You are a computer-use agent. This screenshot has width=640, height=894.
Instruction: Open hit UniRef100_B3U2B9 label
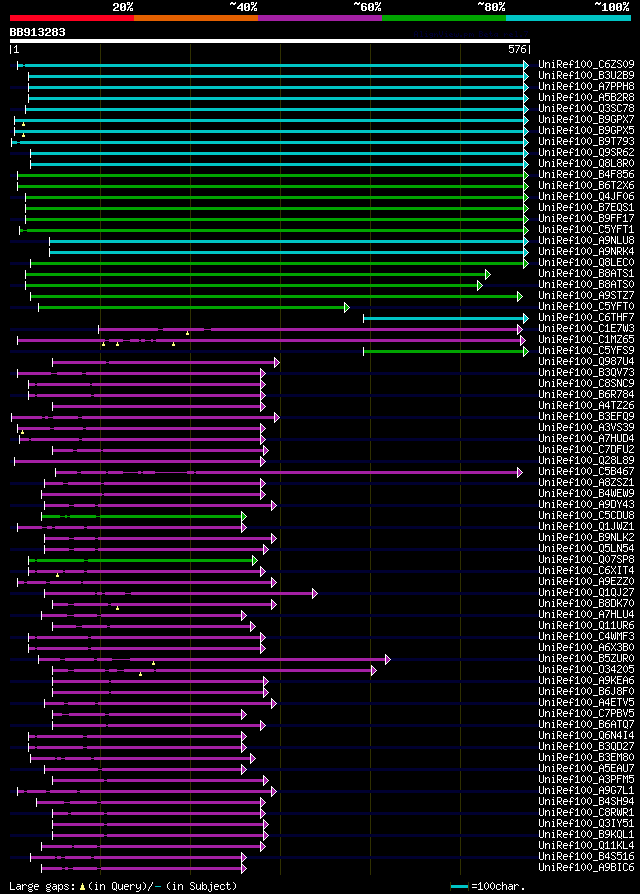(x=586, y=75)
